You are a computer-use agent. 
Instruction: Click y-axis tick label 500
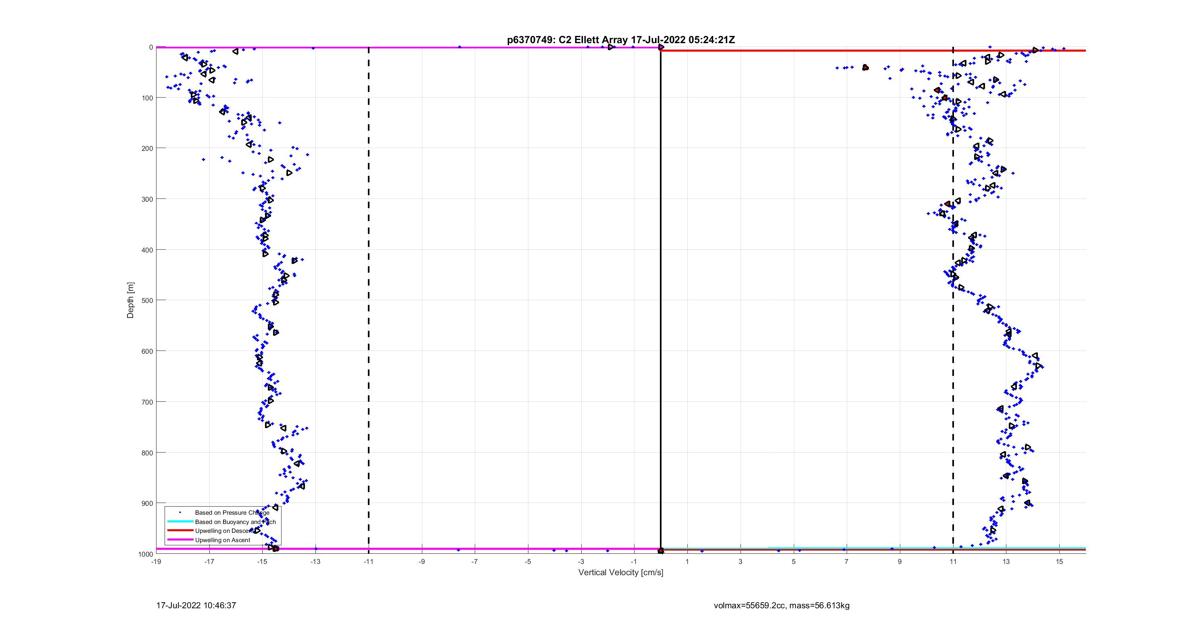146,300
